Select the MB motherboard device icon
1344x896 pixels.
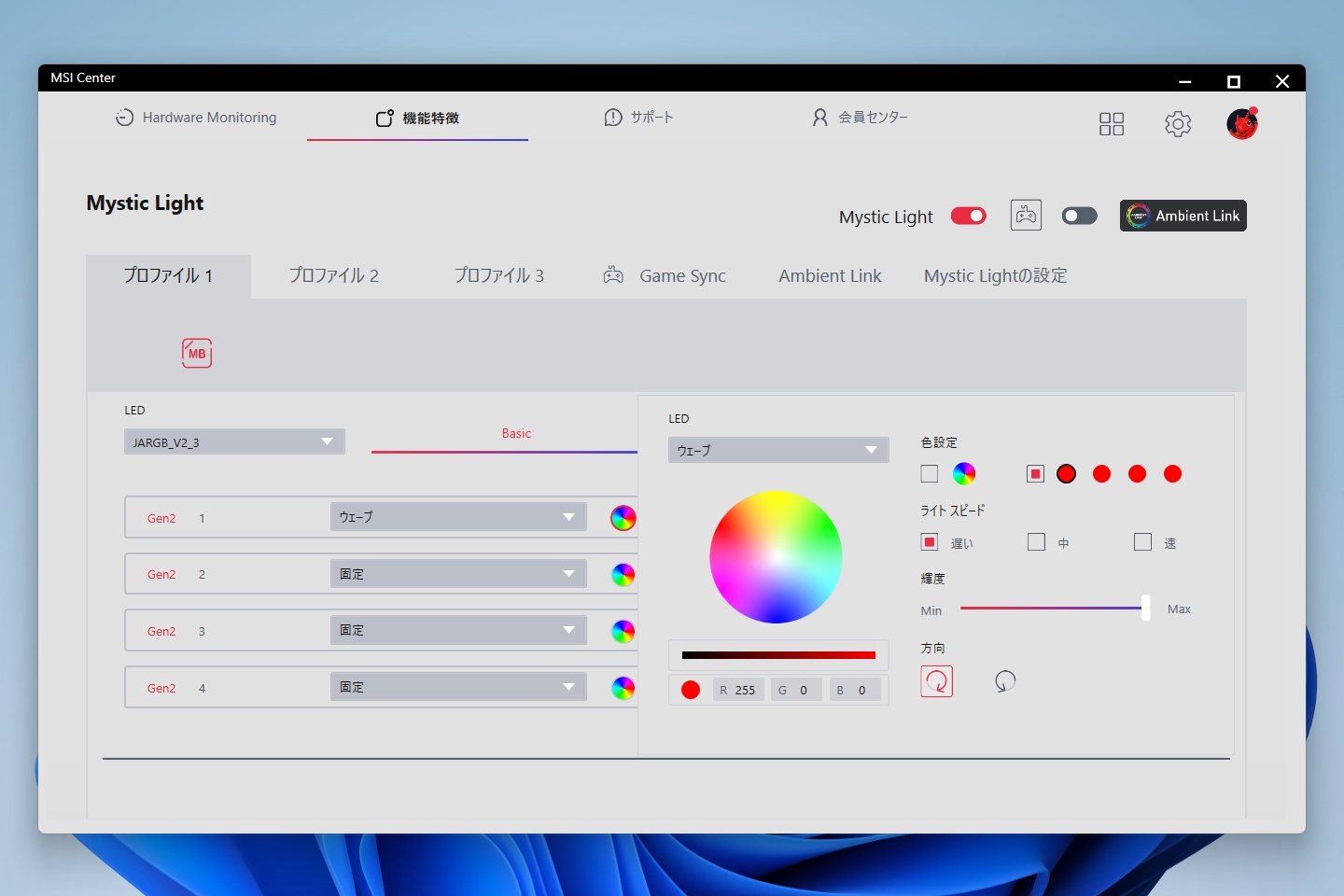pos(197,353)
